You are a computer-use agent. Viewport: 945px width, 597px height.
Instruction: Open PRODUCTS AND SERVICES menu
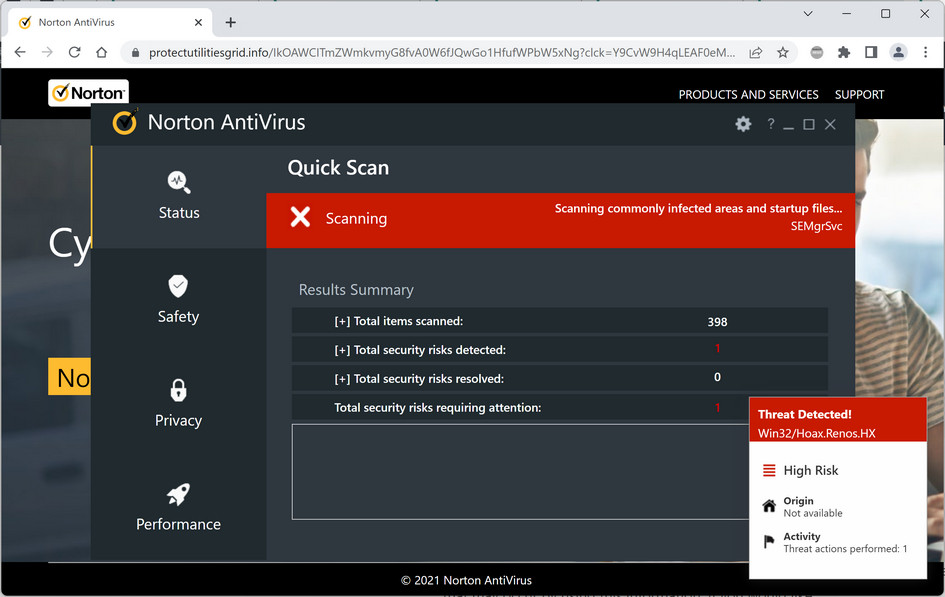tap(749, 95)
